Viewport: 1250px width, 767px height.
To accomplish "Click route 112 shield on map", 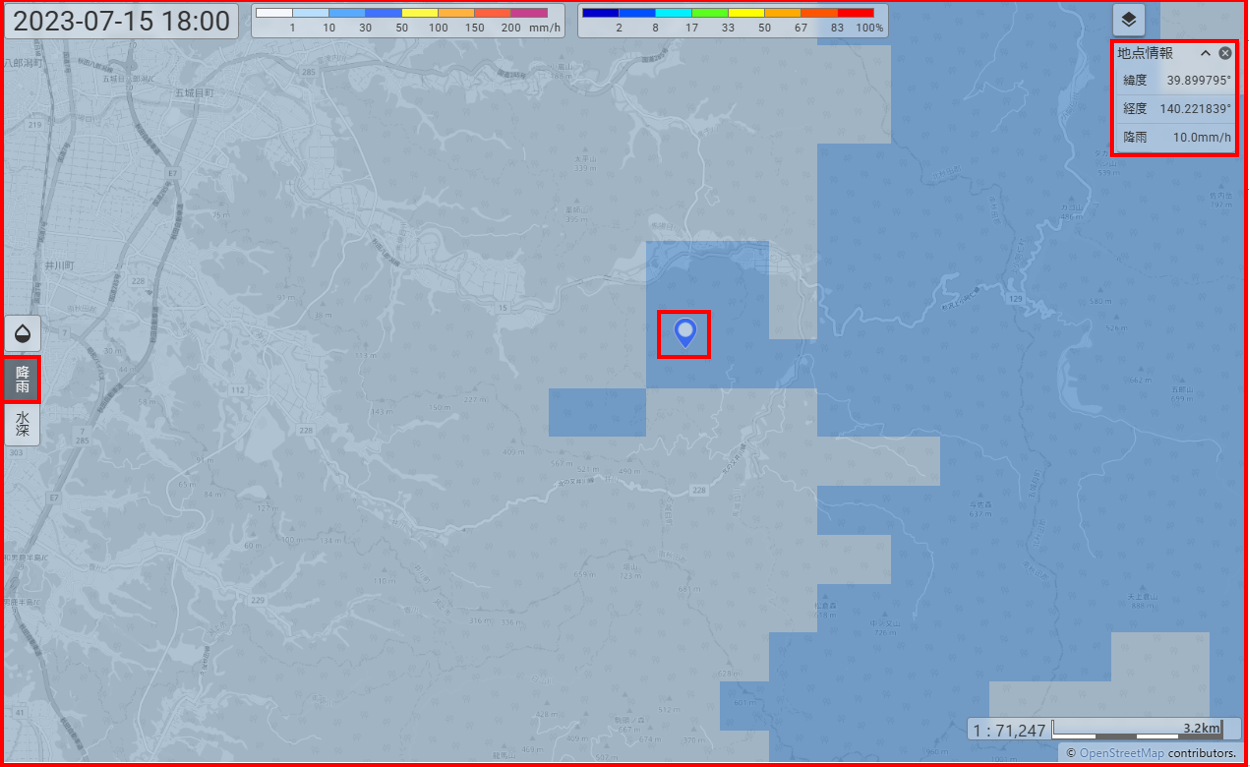I will [237, 389].
